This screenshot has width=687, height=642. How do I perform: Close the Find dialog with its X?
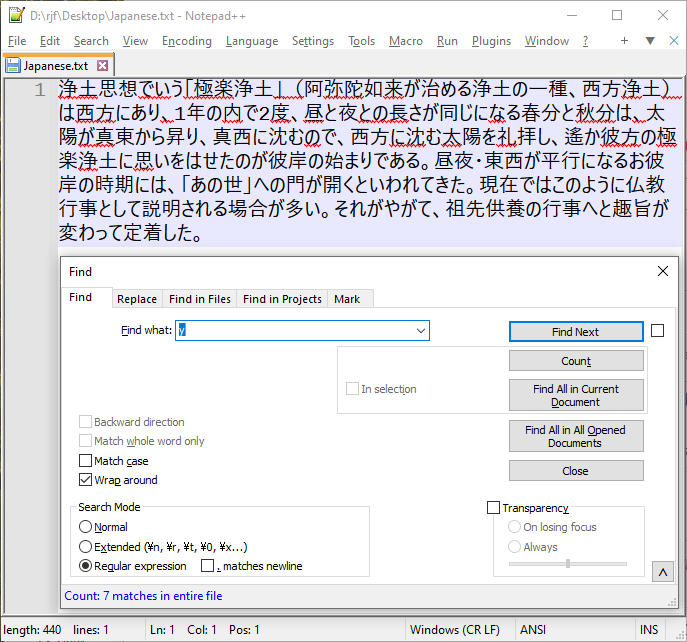point(661,271)
